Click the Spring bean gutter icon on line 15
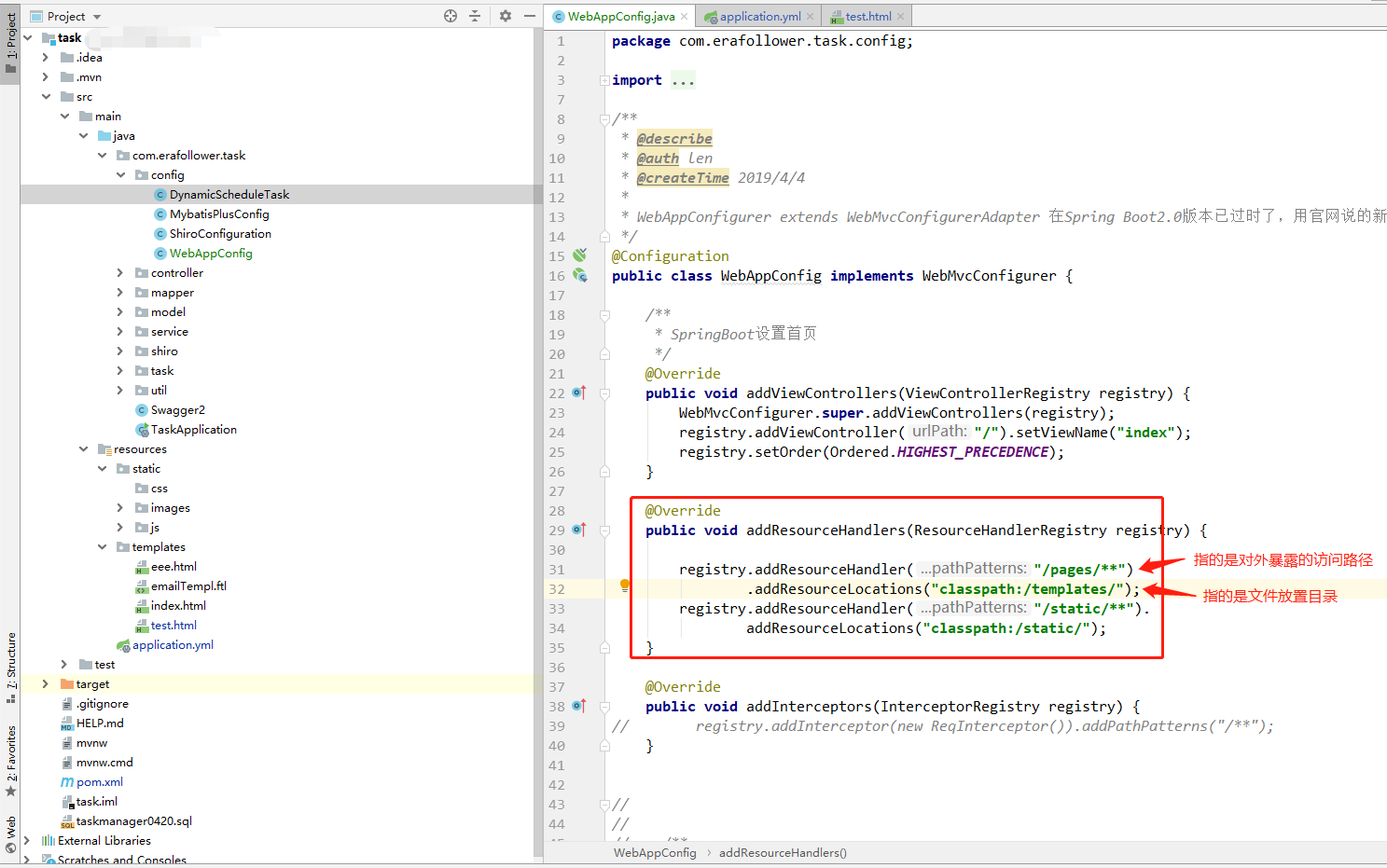 [580, 255]
